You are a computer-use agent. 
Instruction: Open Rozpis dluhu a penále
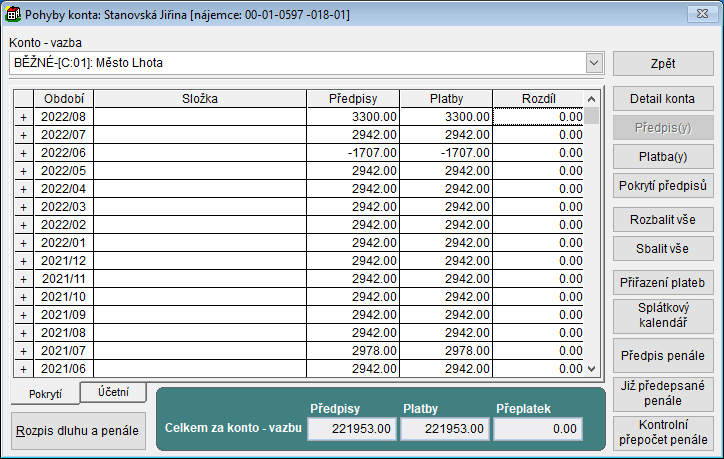click(78, 430)
